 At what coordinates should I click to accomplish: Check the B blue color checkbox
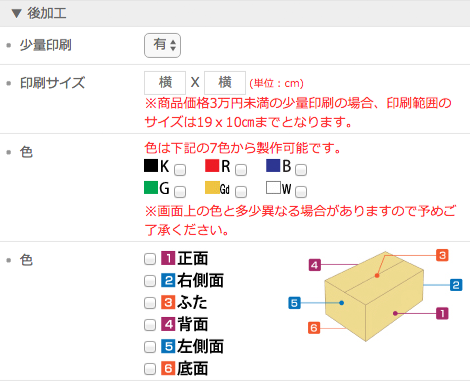301,170
